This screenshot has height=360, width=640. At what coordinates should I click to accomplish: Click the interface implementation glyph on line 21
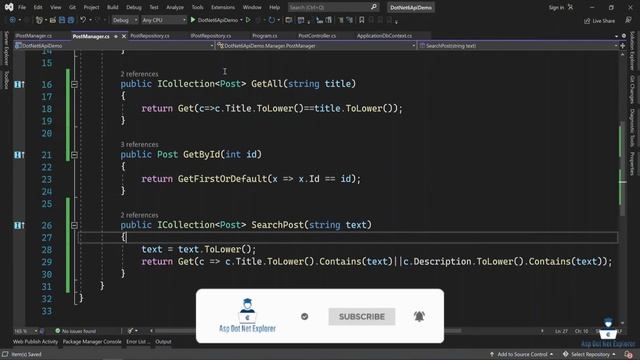[19, 155]
